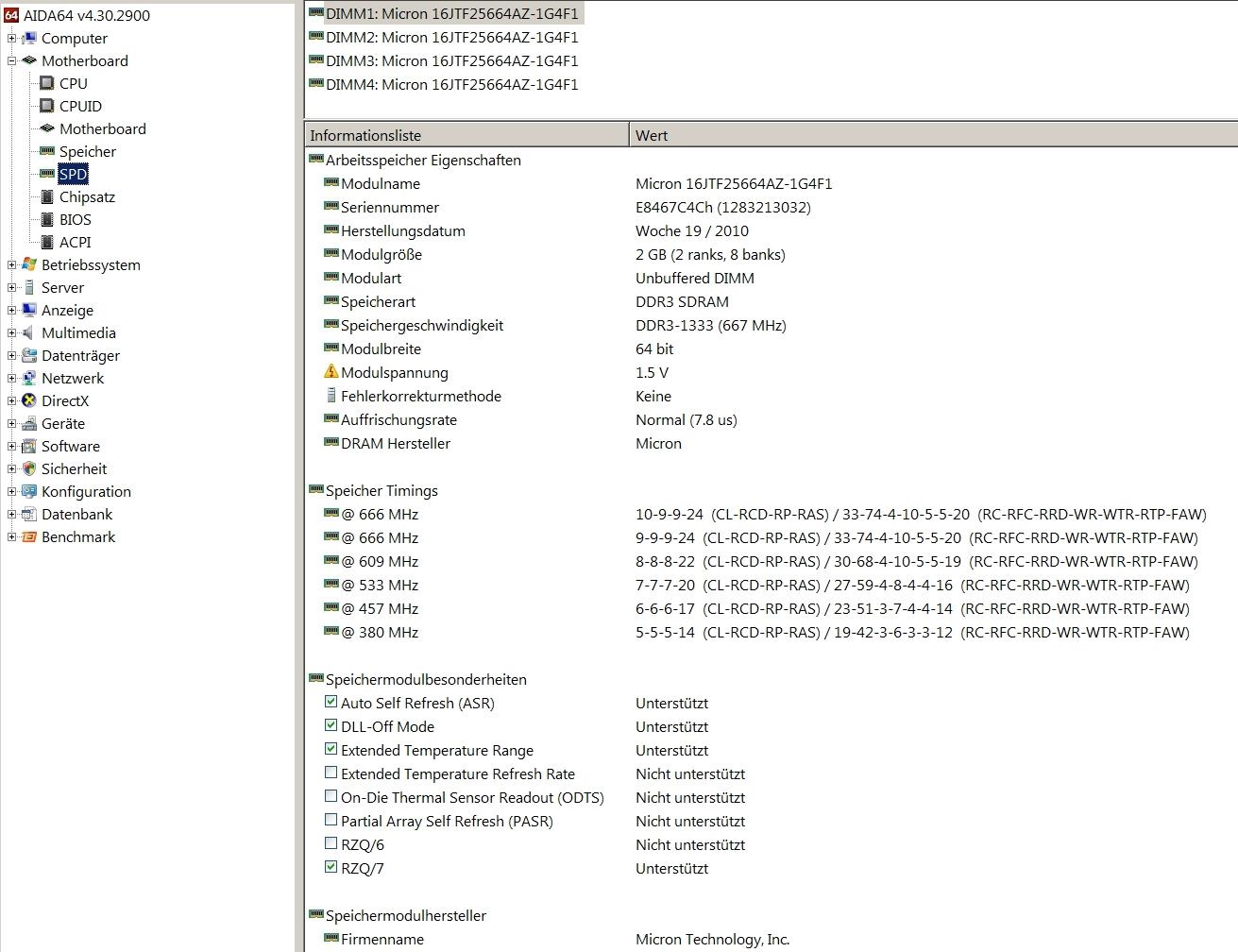Click the Modulspannung warning icon
The height and width of the screenshot is (952, 1238).
331,371
